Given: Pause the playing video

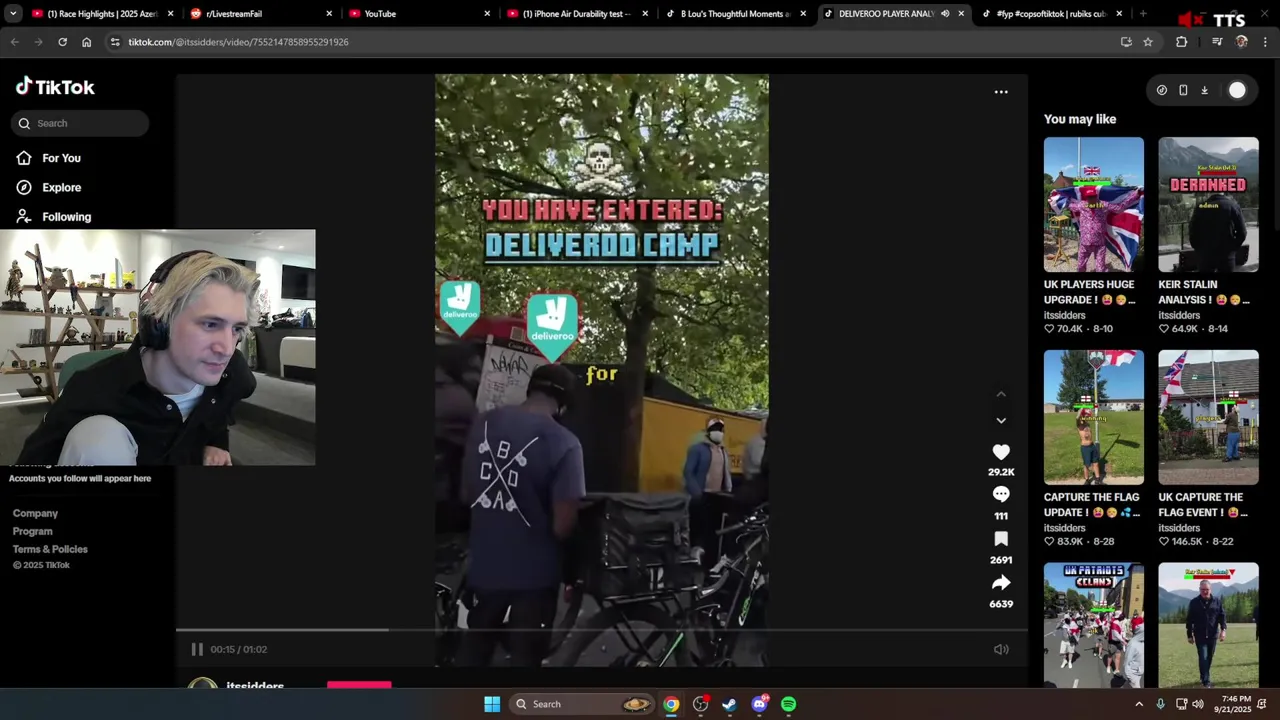Looking at the screenshot, I should [x=197, y=649].
